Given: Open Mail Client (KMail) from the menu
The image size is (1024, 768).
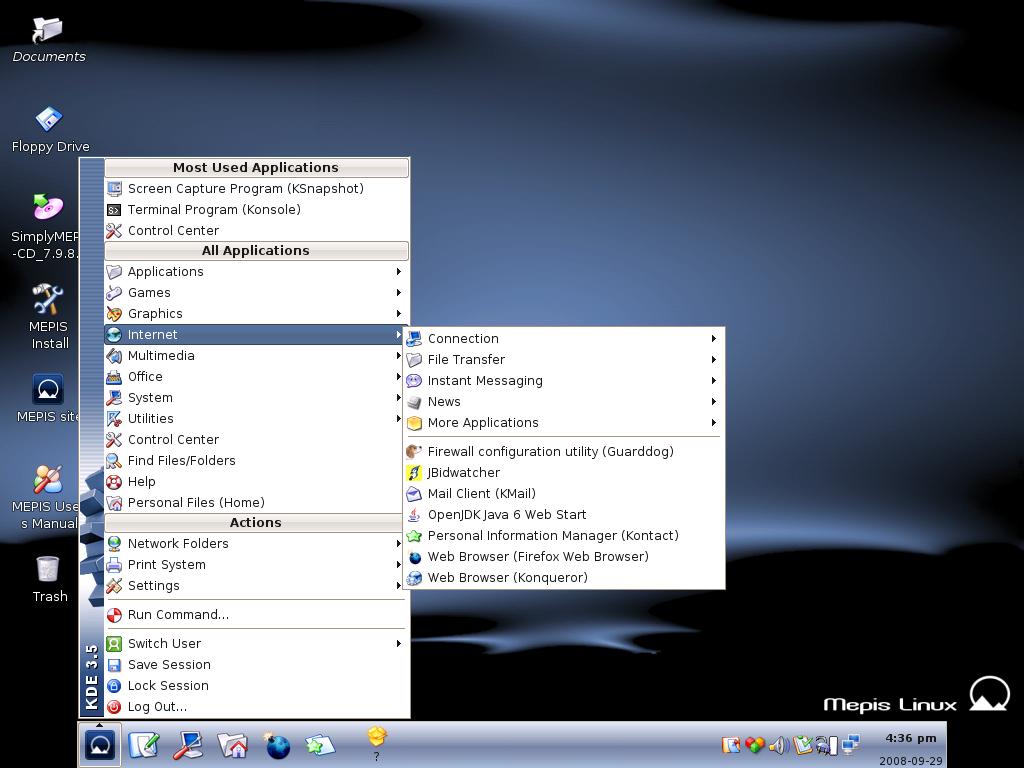Looking at the screenshot, I should pos(481,494).
